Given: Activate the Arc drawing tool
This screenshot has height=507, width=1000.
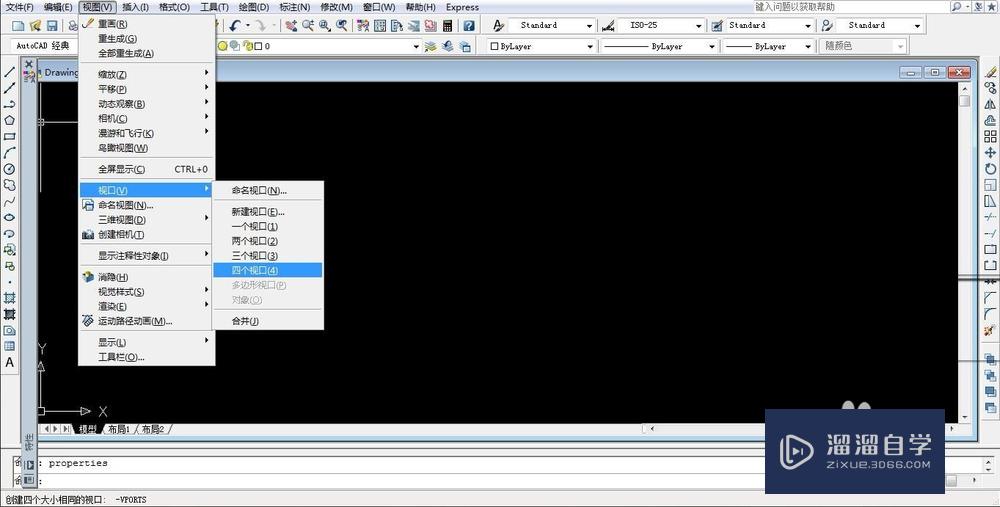Looking at the screenshot, I should (10, 152).
